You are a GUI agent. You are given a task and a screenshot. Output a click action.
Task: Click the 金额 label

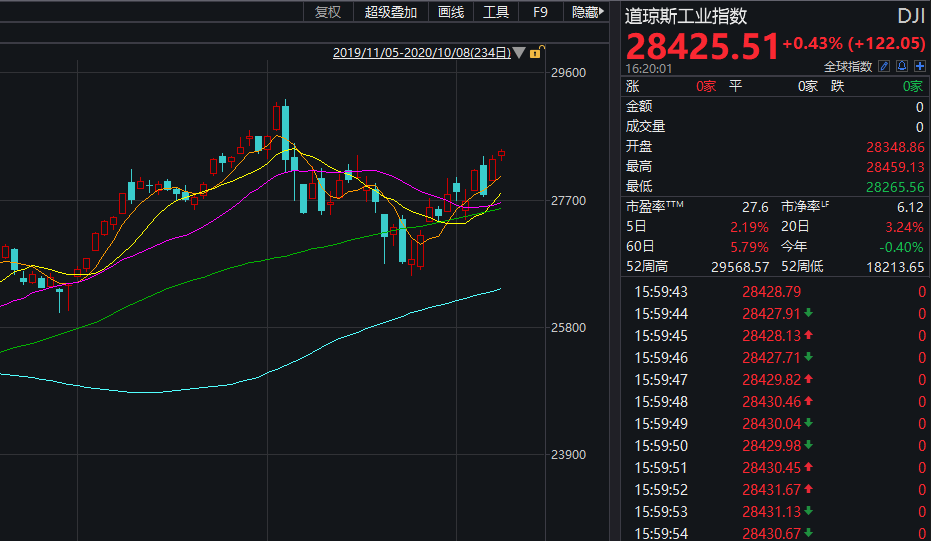[639, 106]
